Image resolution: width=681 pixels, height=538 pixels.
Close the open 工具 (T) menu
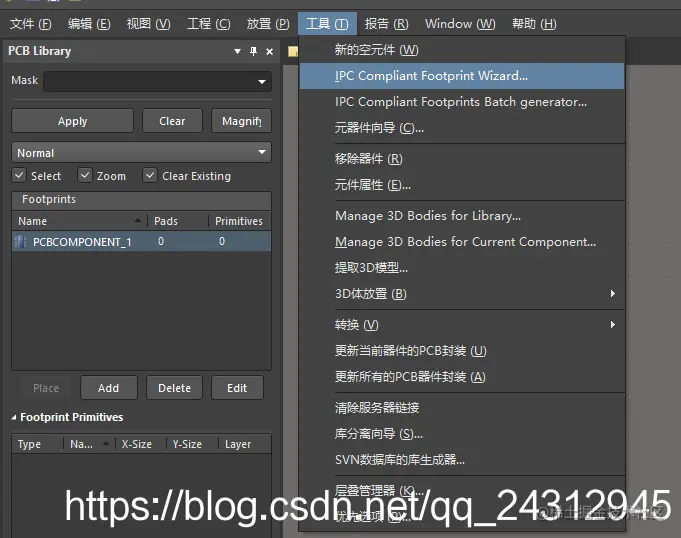327,23
